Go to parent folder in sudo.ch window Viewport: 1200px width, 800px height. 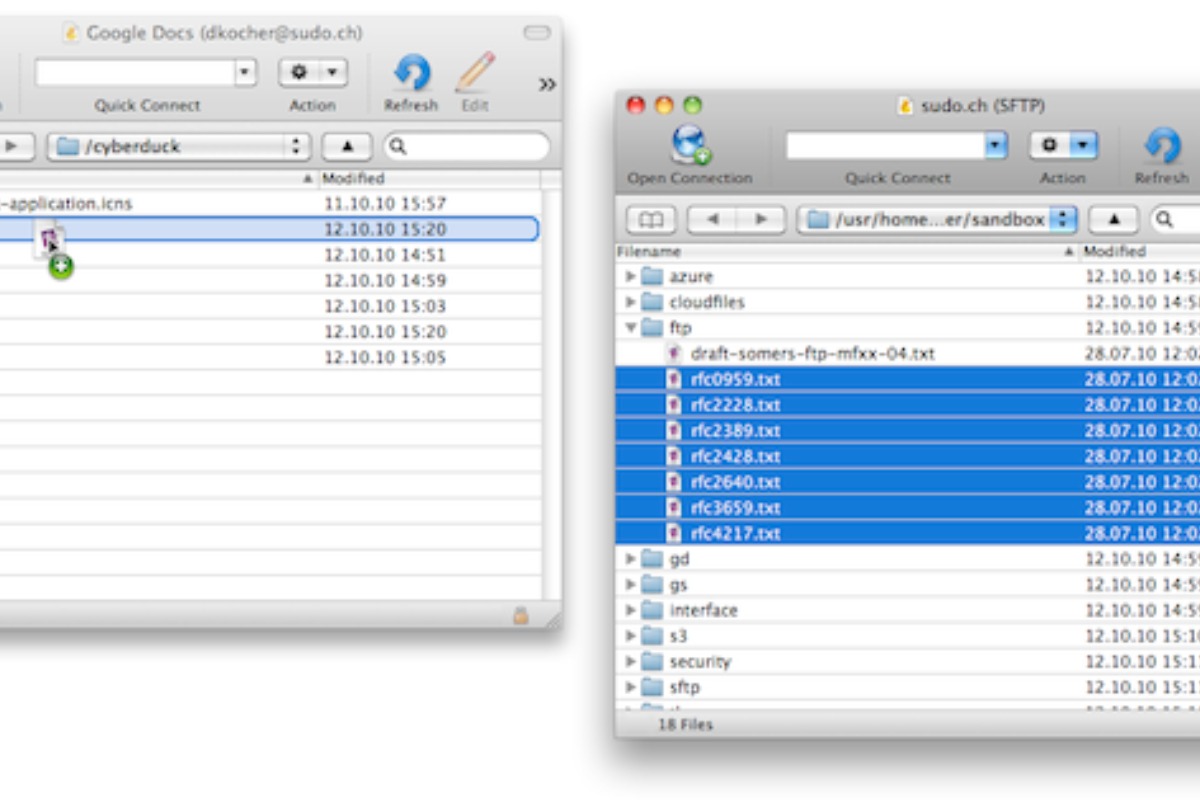(x=1112, y=219)
